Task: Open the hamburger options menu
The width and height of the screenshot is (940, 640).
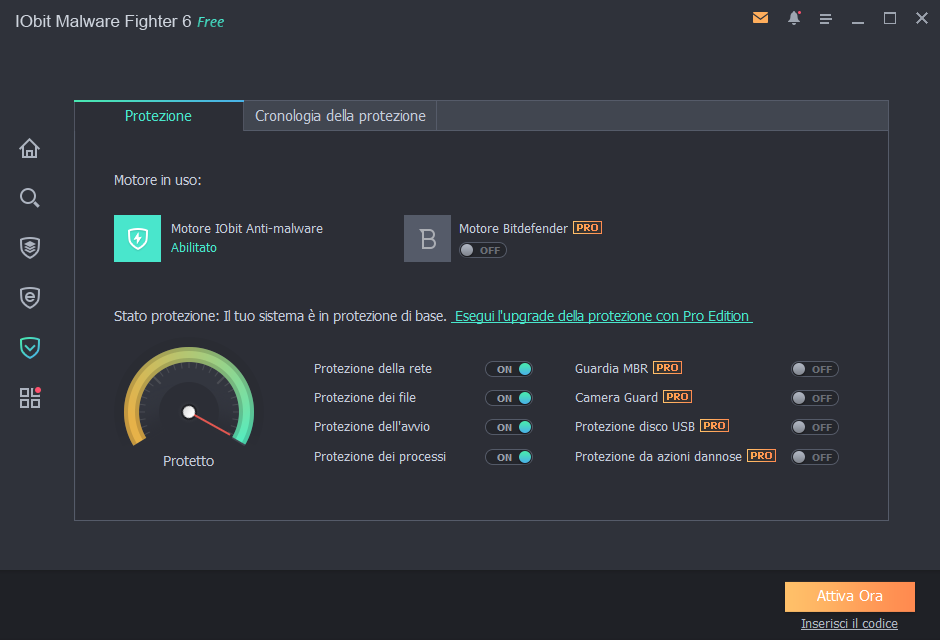Action: click(x=826, y=19)
